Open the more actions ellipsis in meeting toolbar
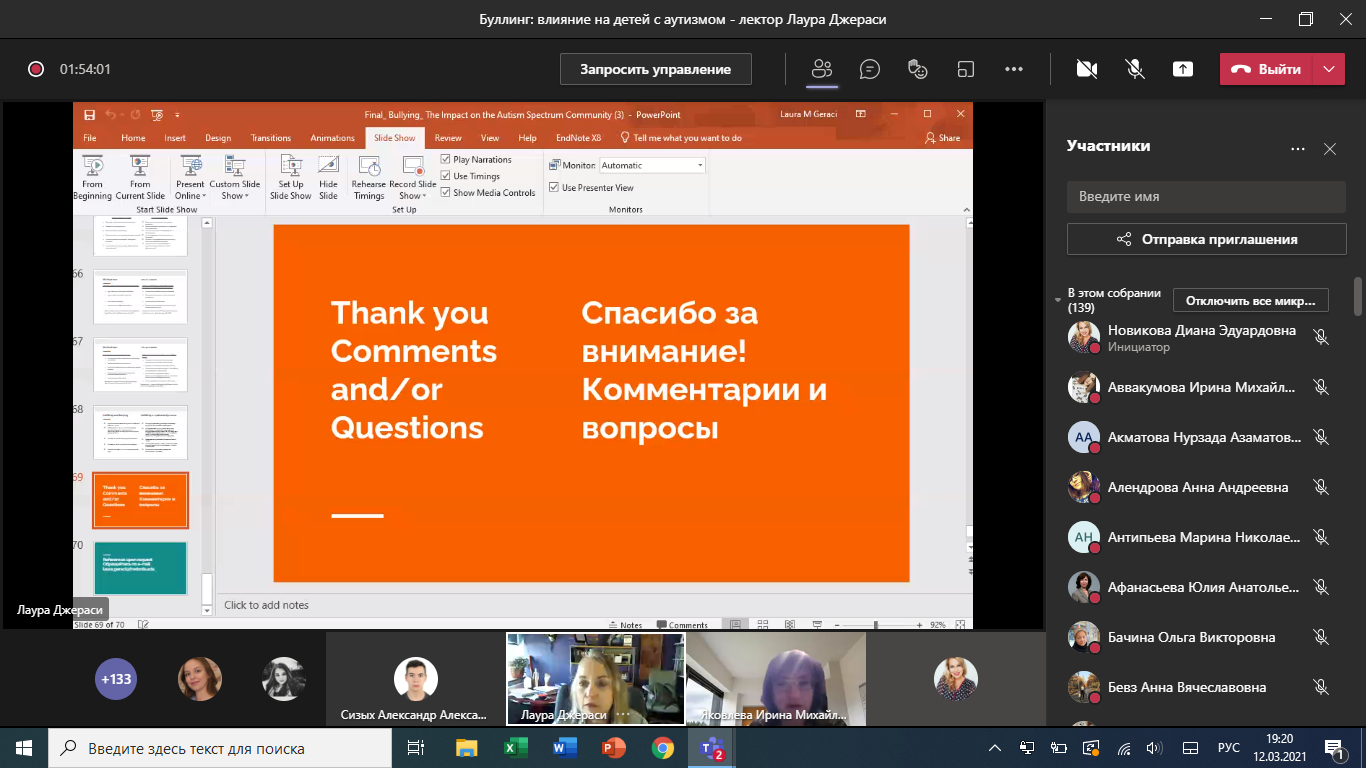1366x768 pixels. pos(1014,69)
